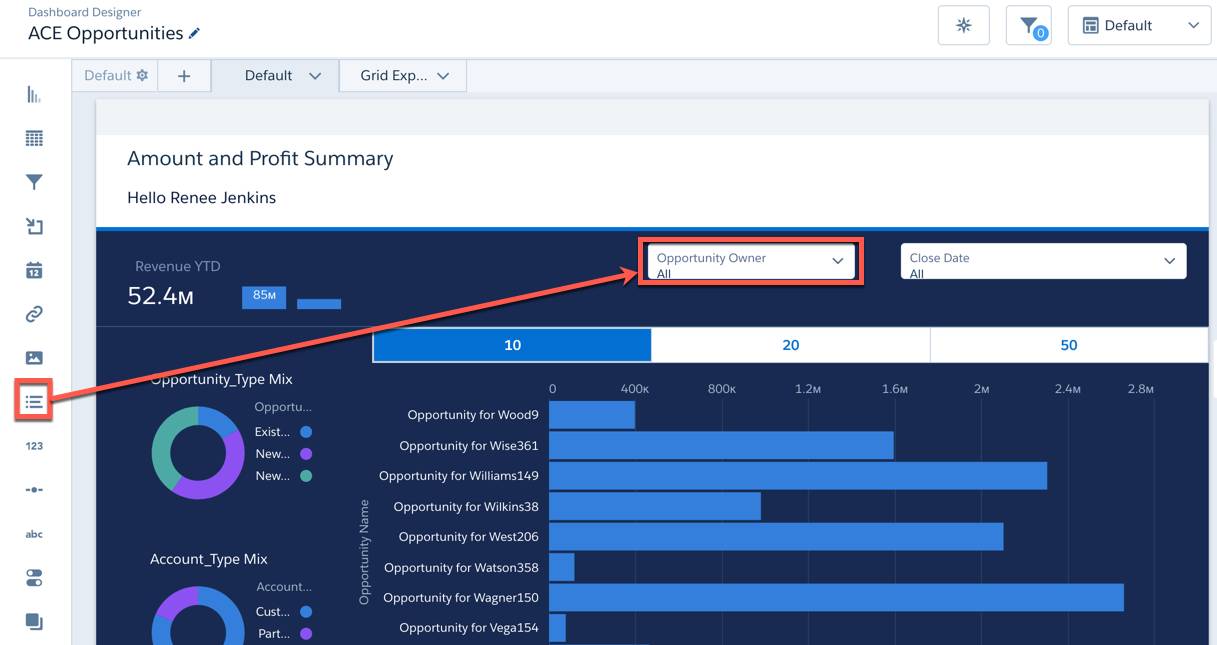1217x645 pixels.
Task: Select the list widget icon
Action: pyautogui.click(x=34, y=402)
